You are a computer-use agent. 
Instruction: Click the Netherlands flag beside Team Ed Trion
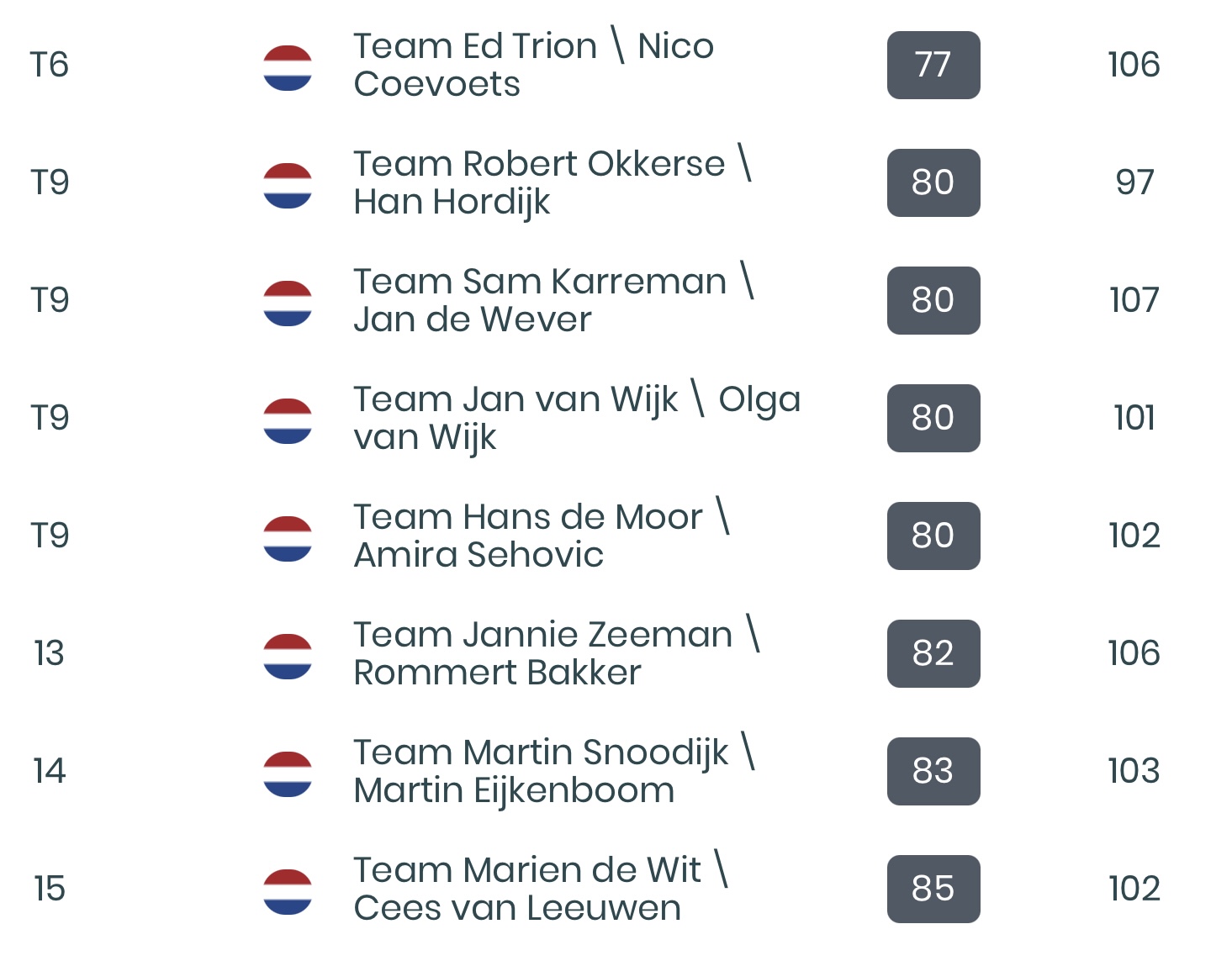point(288,67)
